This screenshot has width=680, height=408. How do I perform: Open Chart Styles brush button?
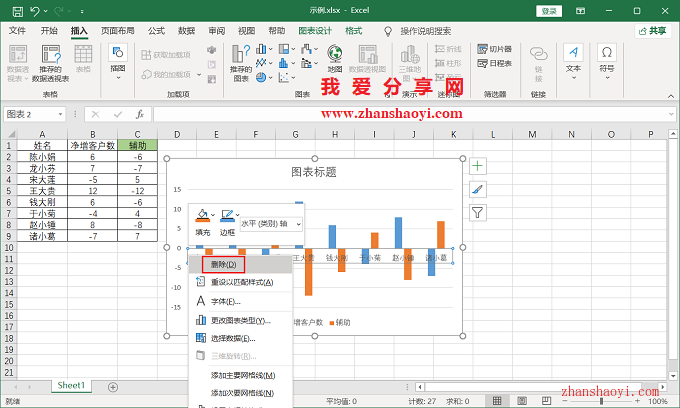coord(477,189)
